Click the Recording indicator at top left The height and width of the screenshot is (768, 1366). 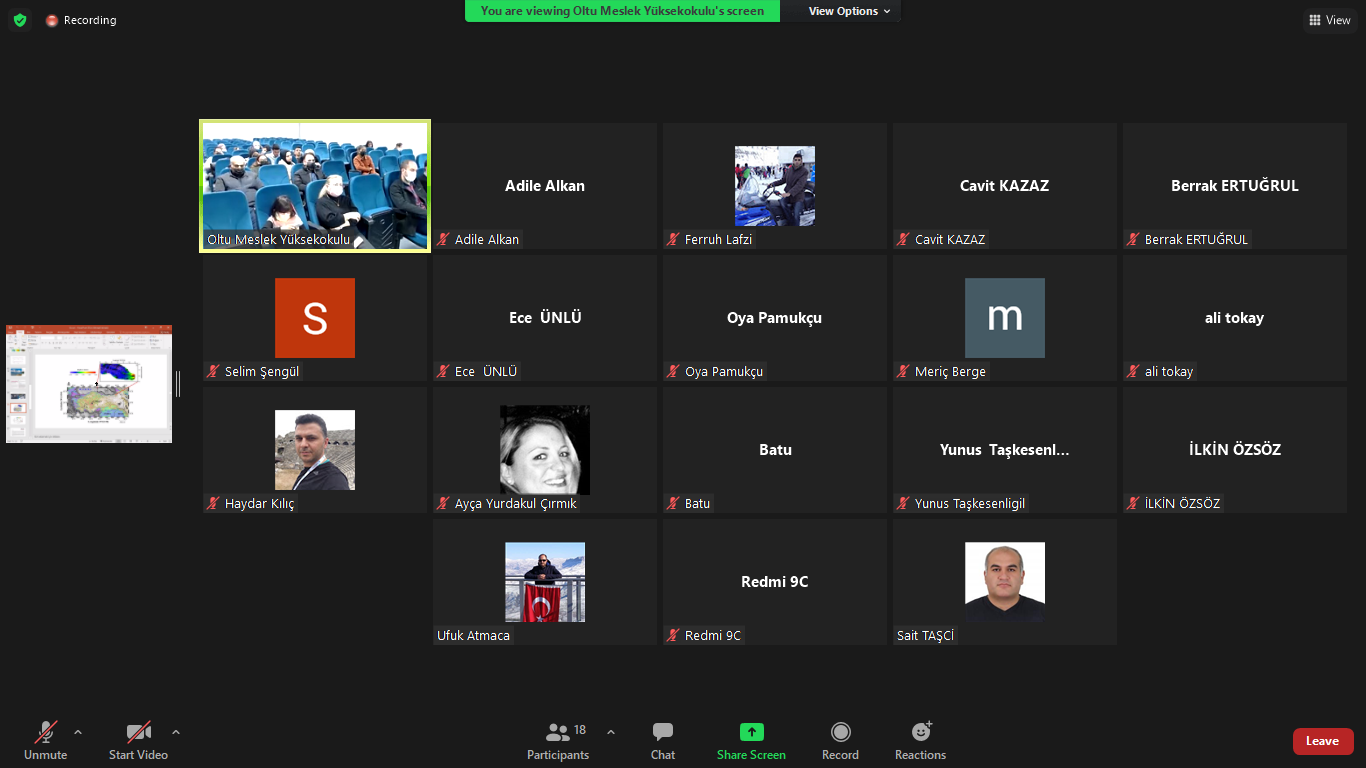point(81,20)
